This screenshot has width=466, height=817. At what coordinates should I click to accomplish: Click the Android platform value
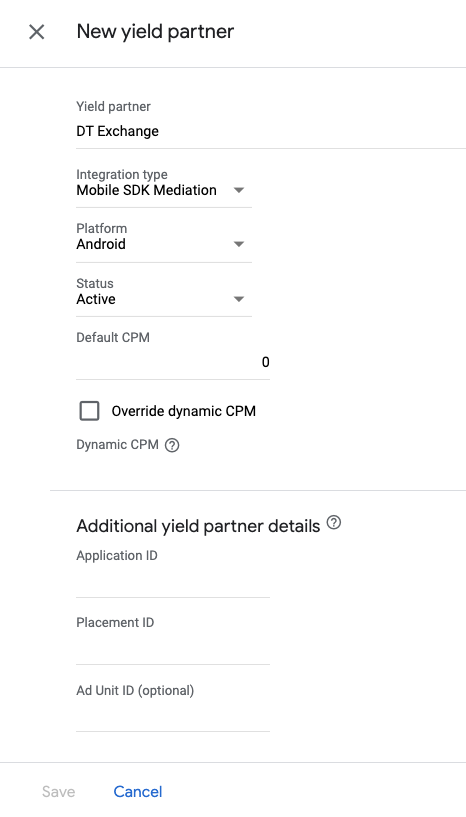(x=101, y=244)
